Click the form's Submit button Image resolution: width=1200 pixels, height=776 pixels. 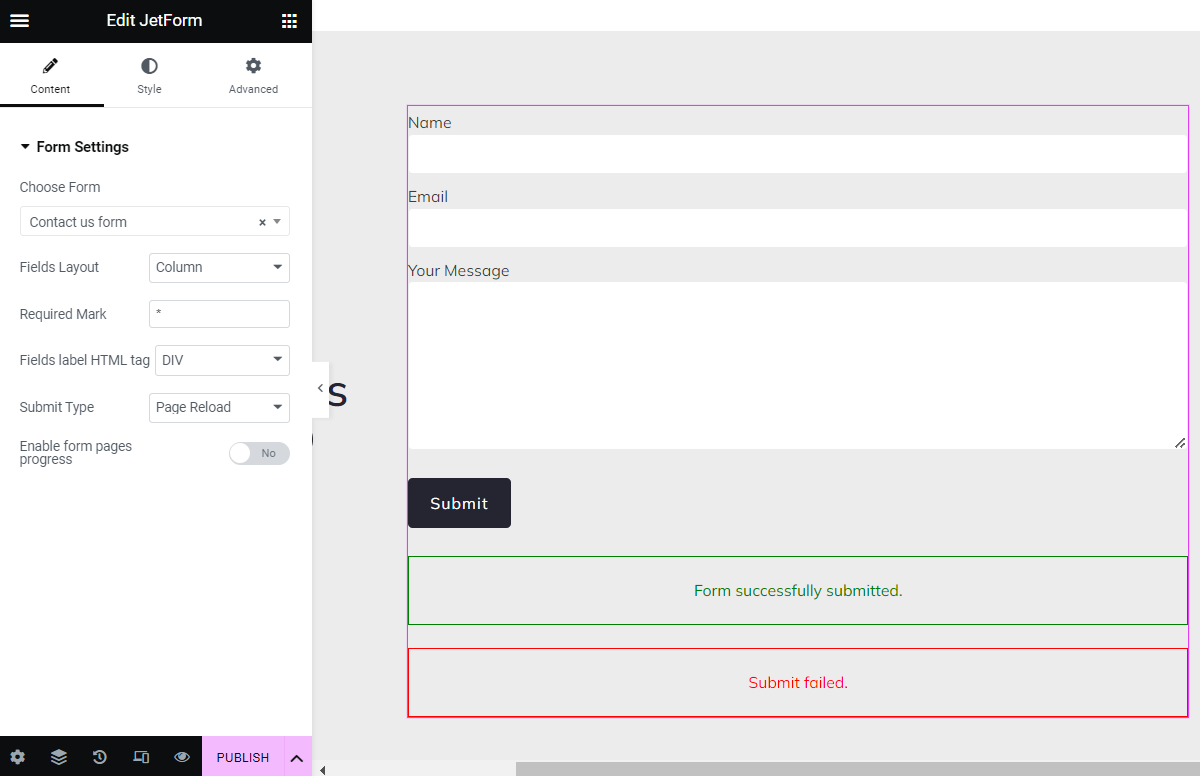point(458,503)
